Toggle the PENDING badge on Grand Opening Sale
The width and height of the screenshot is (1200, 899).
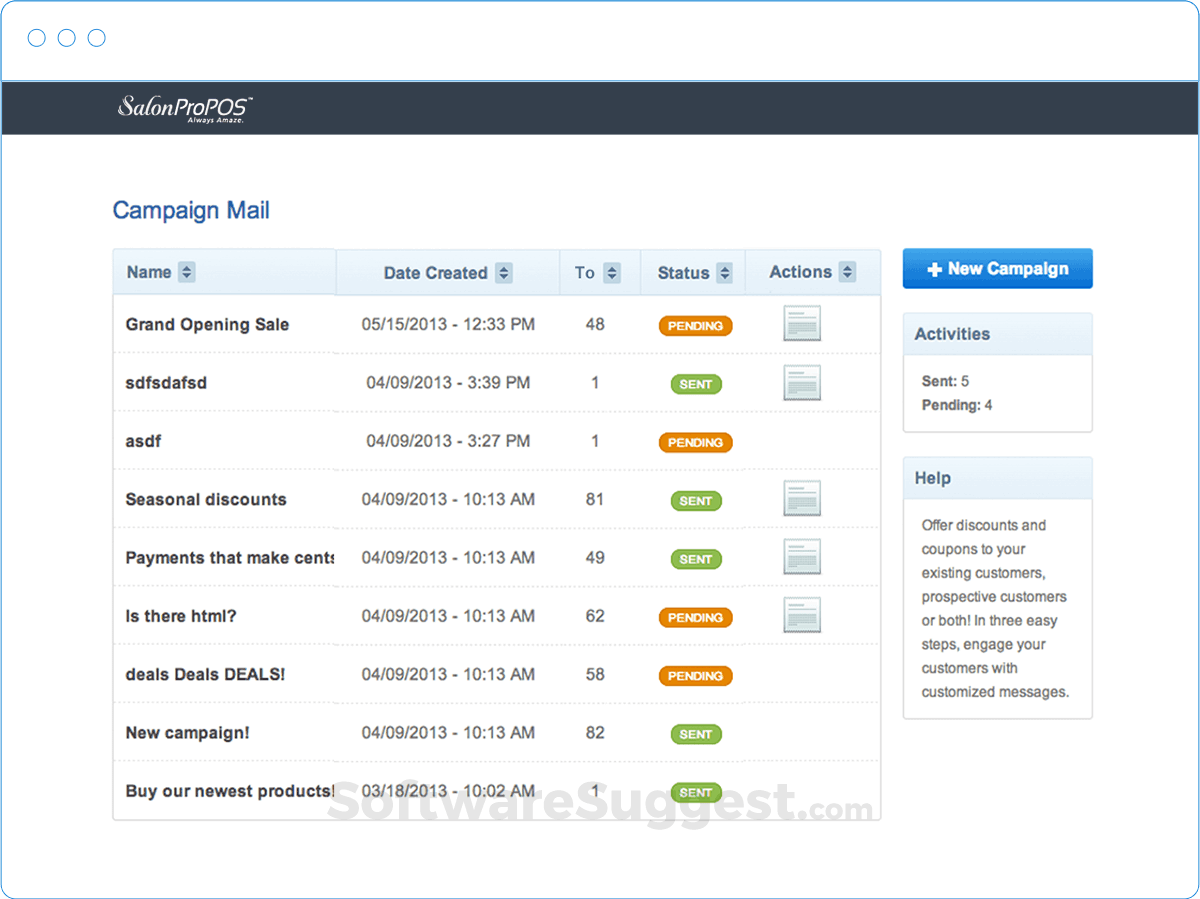(x=695, y=325)
